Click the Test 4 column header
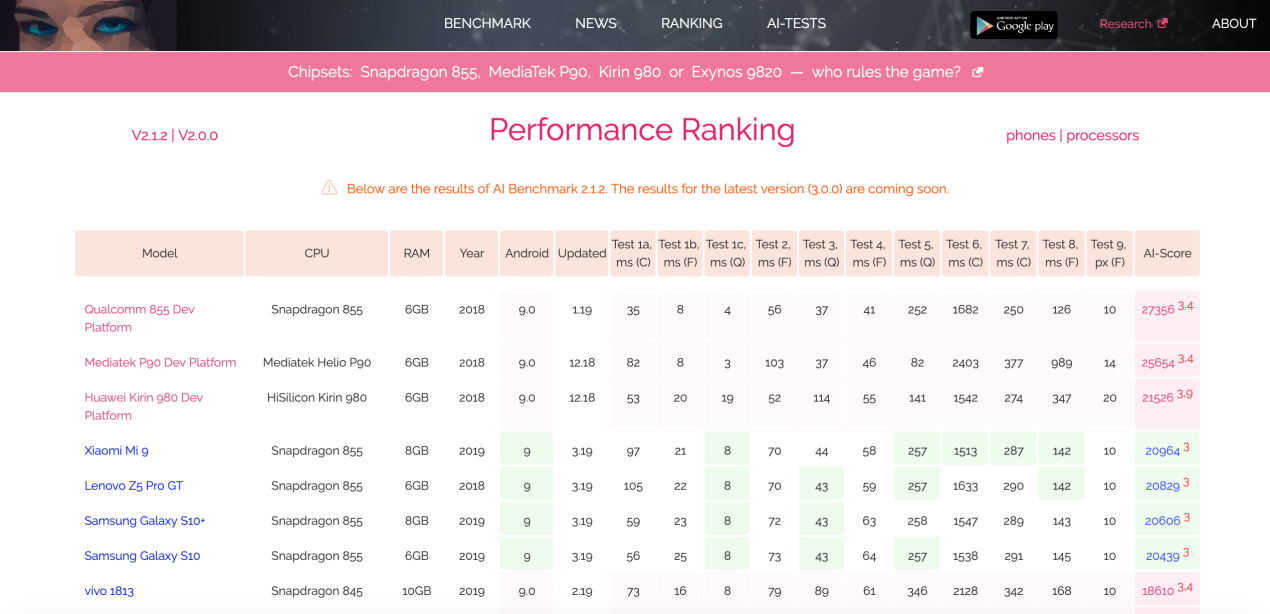 pos(868,253)
